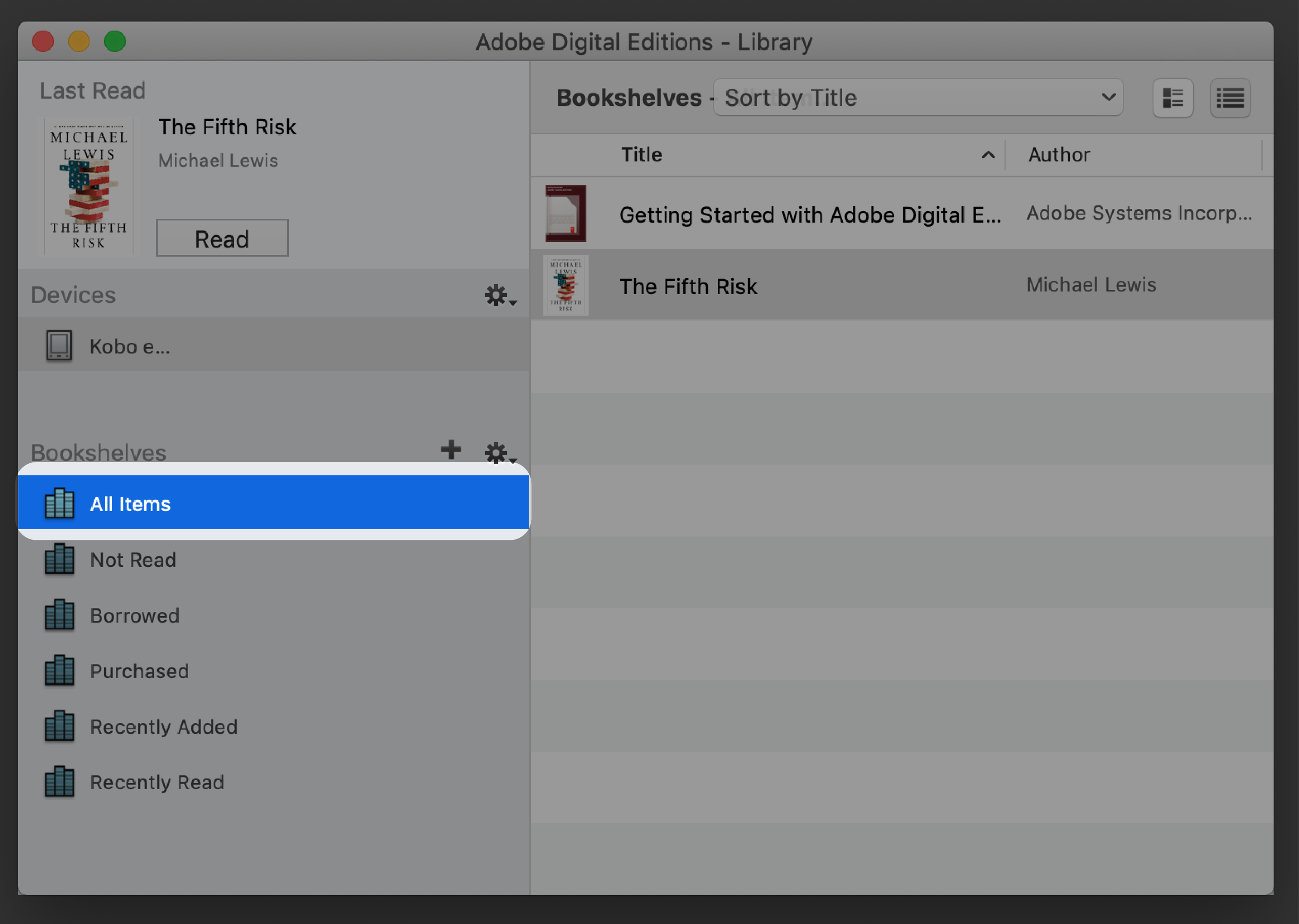Click the Not Read bookshelf icon
Screen dimensions: 1299x924
point(59,559)
